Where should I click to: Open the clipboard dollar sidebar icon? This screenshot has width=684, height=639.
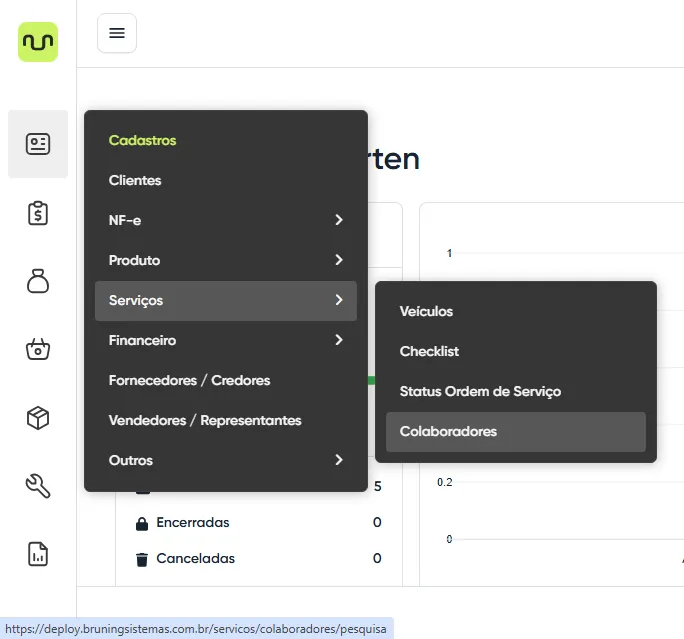(38, 213)
